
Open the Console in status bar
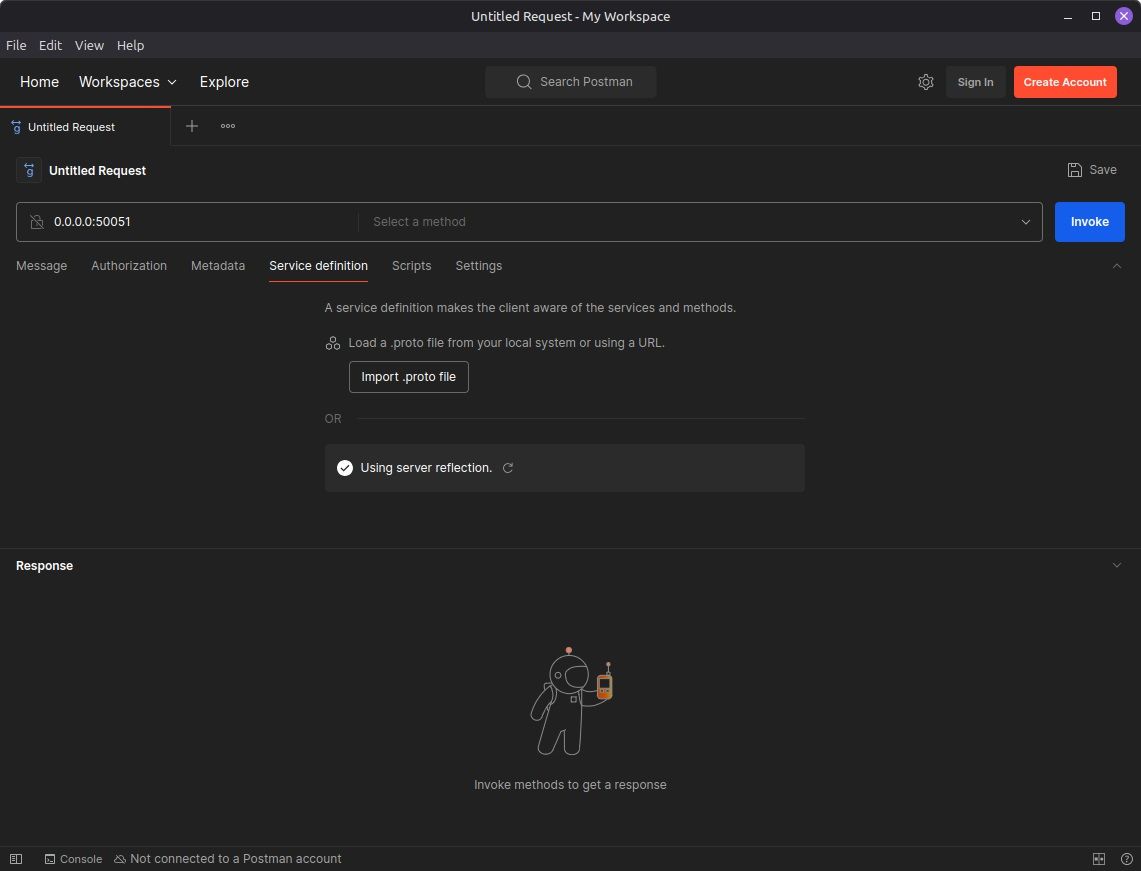73,859
